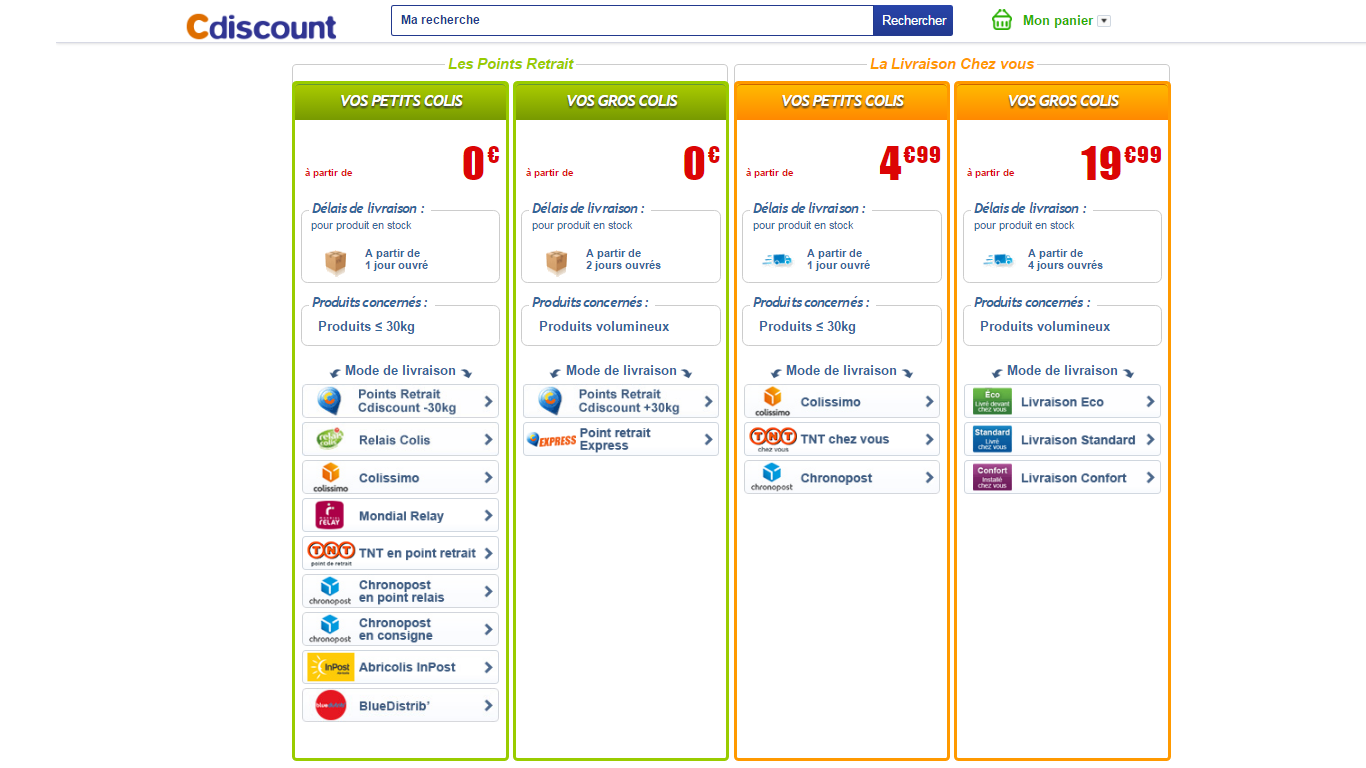Viewport: 1366px width, 768px height.
Task: Click the Rechercher search button
Action: tap(913, 20)
